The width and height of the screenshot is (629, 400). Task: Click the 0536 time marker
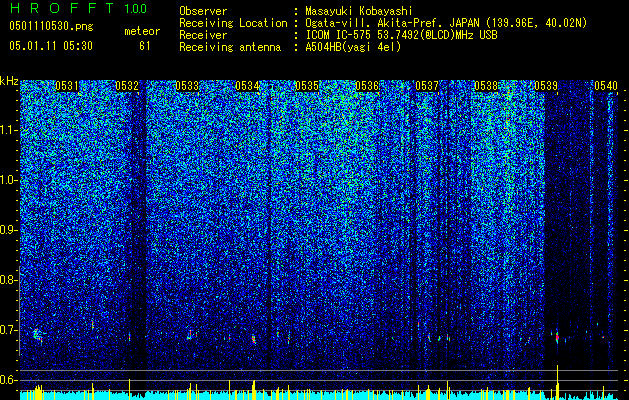pos(367,86)
